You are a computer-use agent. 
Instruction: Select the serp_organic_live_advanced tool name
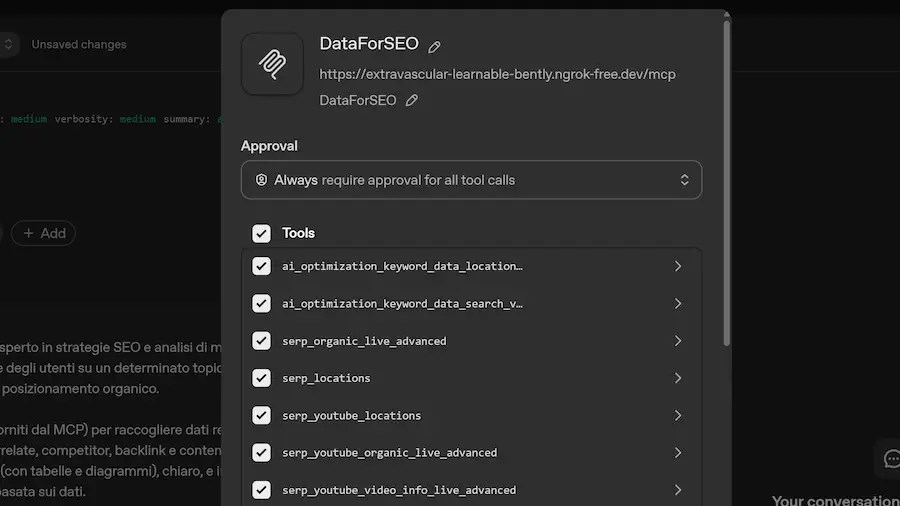(x=364, y=341)
